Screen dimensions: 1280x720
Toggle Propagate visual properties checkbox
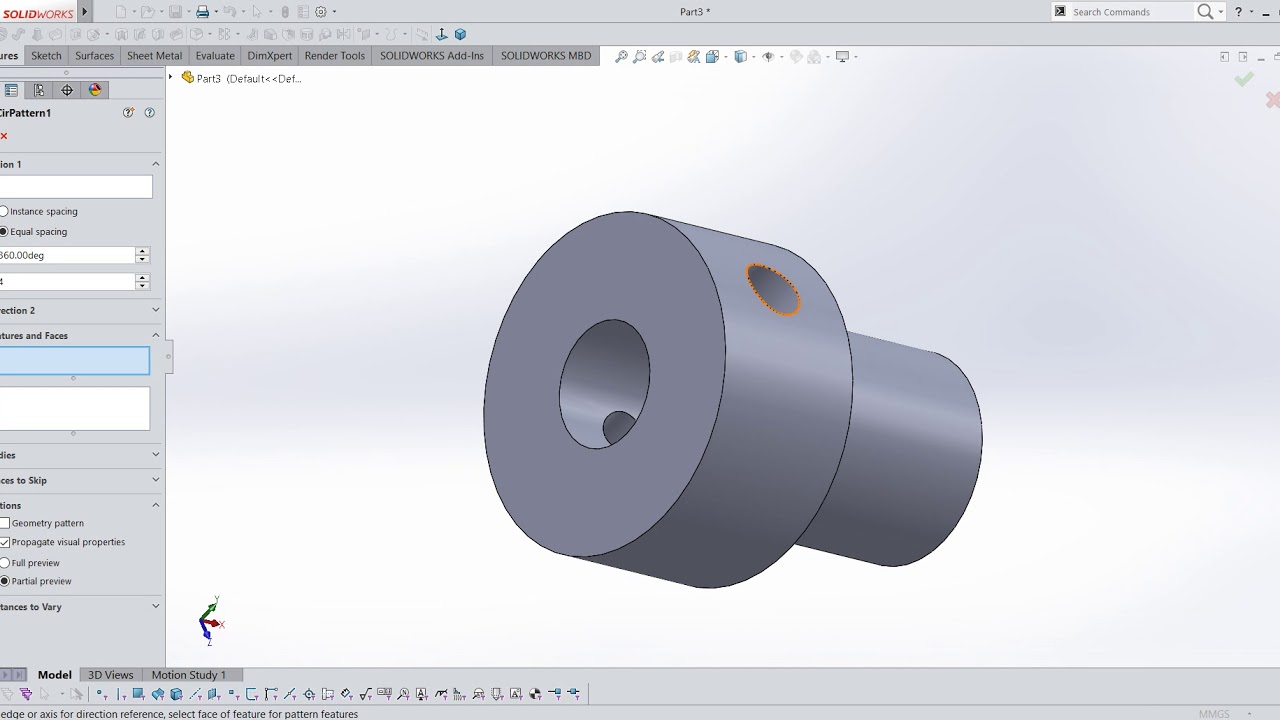(x=5, y=542)
